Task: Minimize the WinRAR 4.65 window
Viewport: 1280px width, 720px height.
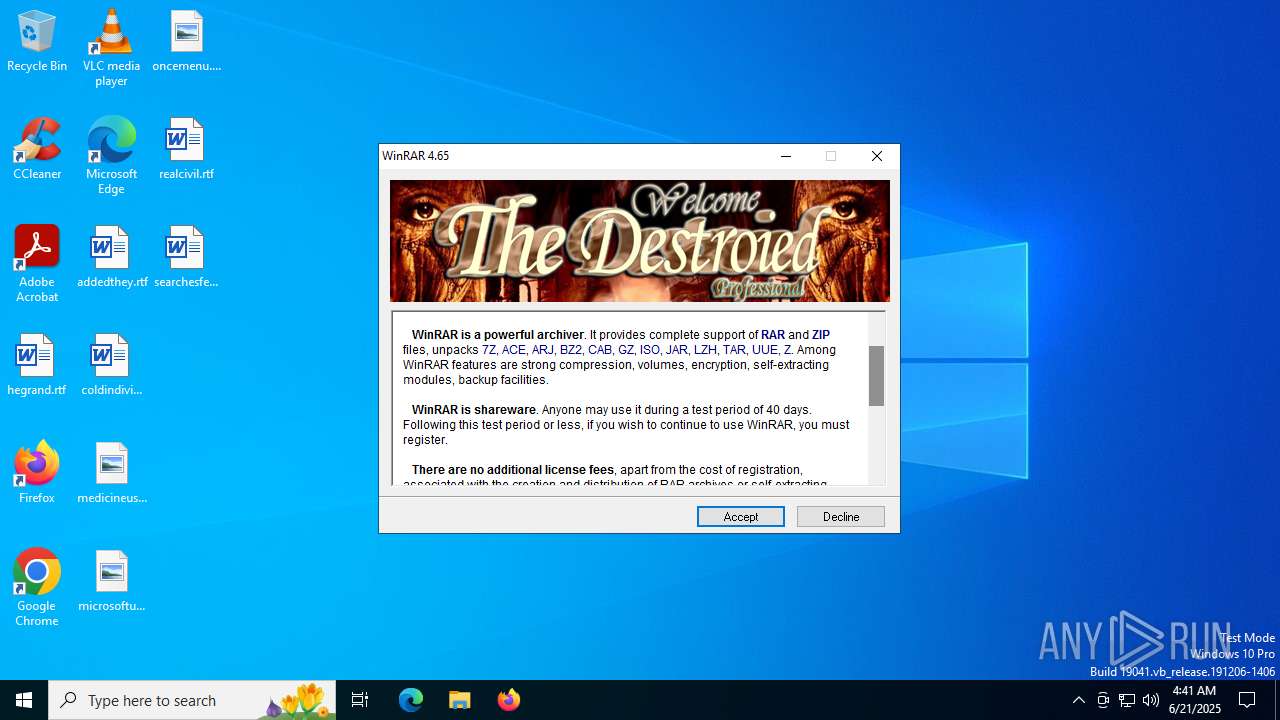Action: click(786, 156)
